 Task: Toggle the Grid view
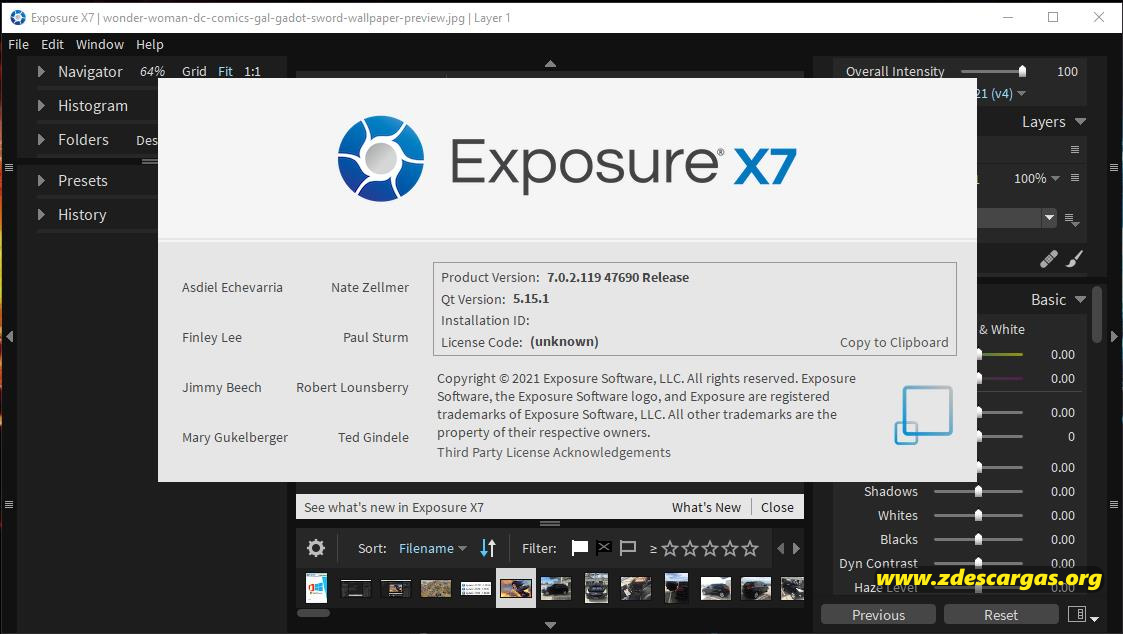[194, 72]
